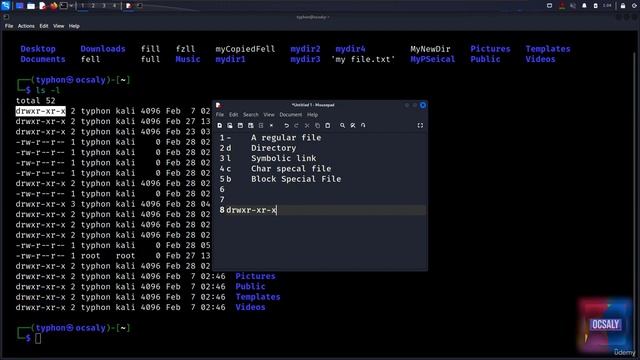640x360 pixels.
Task: Launch the text editor from panel
Action: tap(42, 6)
